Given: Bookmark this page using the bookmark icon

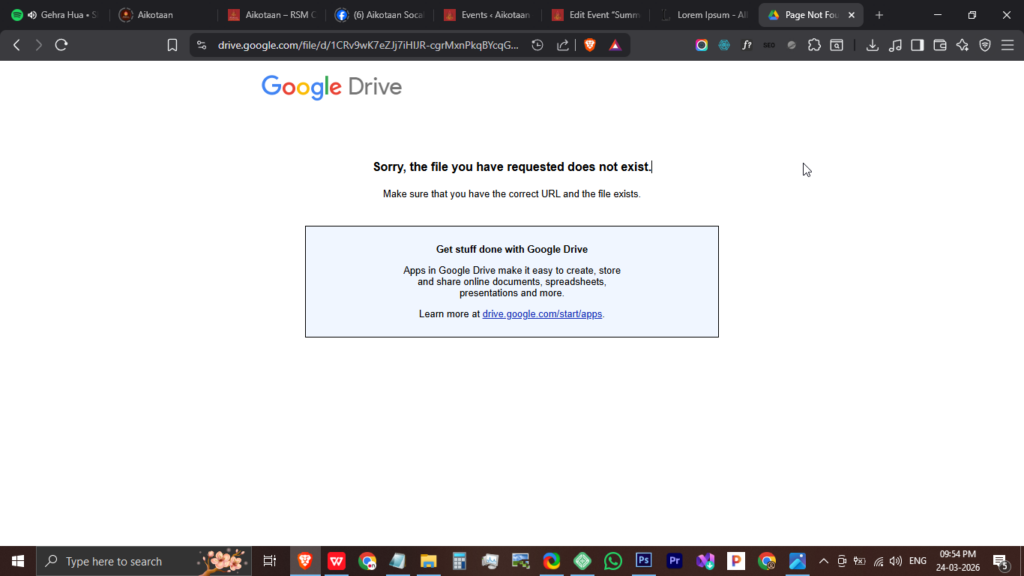Looking at the screenshot, I should pyautogui.click(x=172, y=45).
